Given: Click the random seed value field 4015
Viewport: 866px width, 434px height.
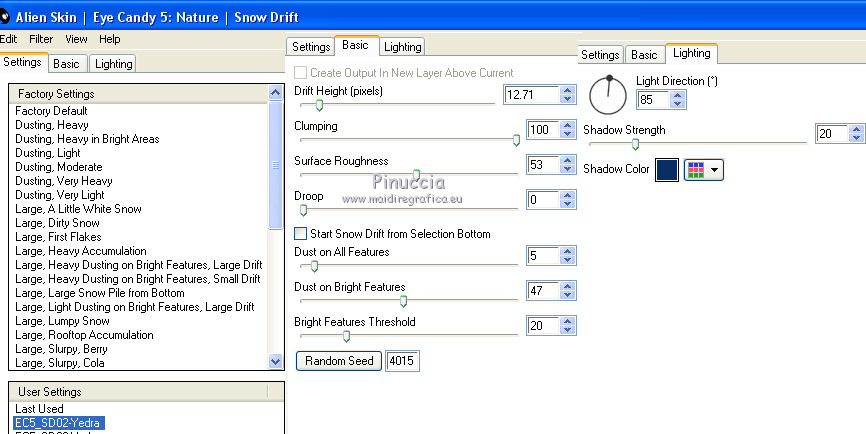Looking at the screenshot, I should pyautogui.click(x=402, y=361).
